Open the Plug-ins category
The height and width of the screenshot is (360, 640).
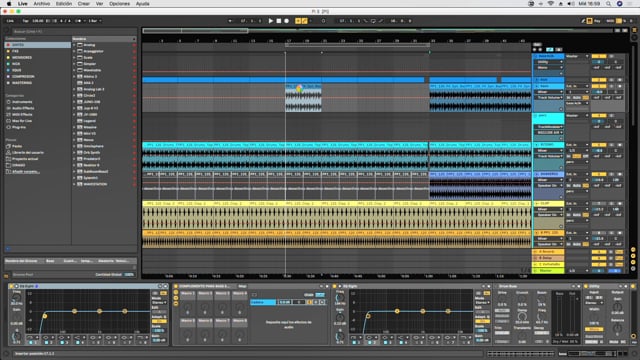coord(19,127)
